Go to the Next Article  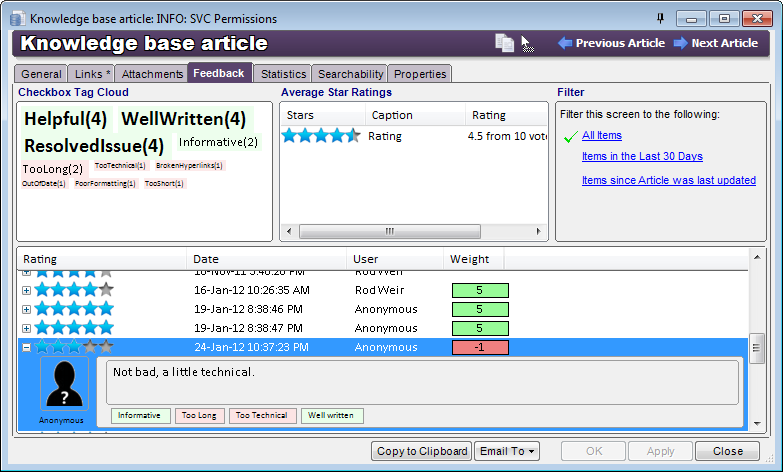(x=716, y=43)
